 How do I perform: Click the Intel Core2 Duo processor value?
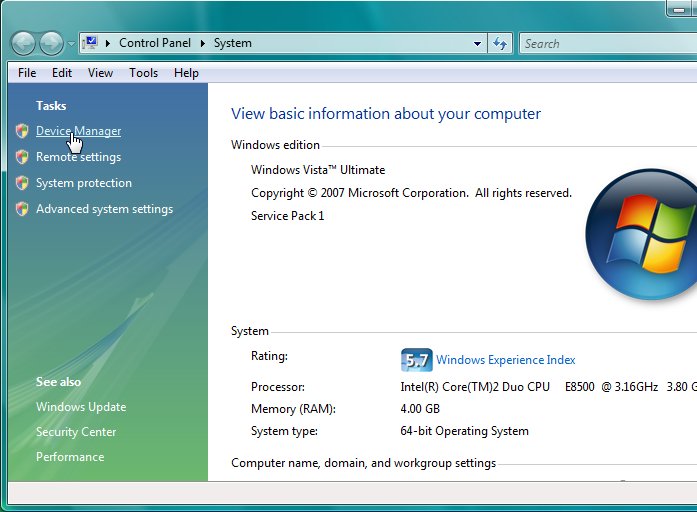click(x=549, y=387)
